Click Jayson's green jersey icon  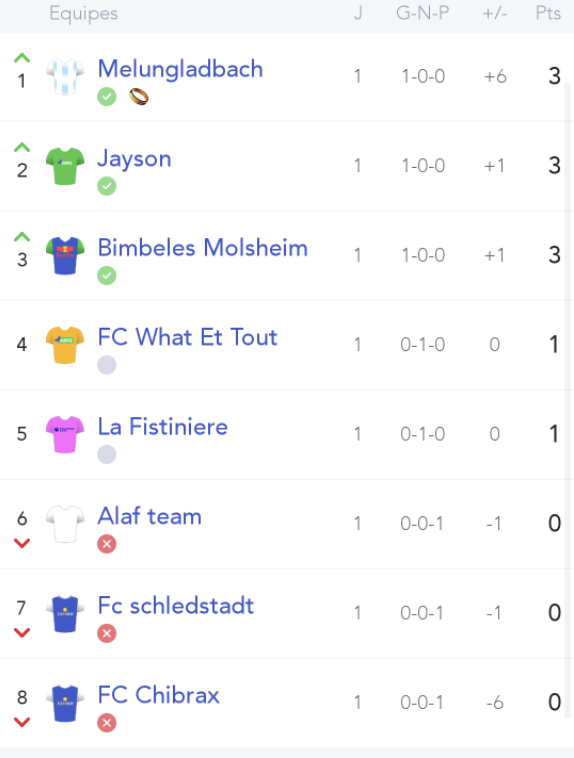(65, 166)
